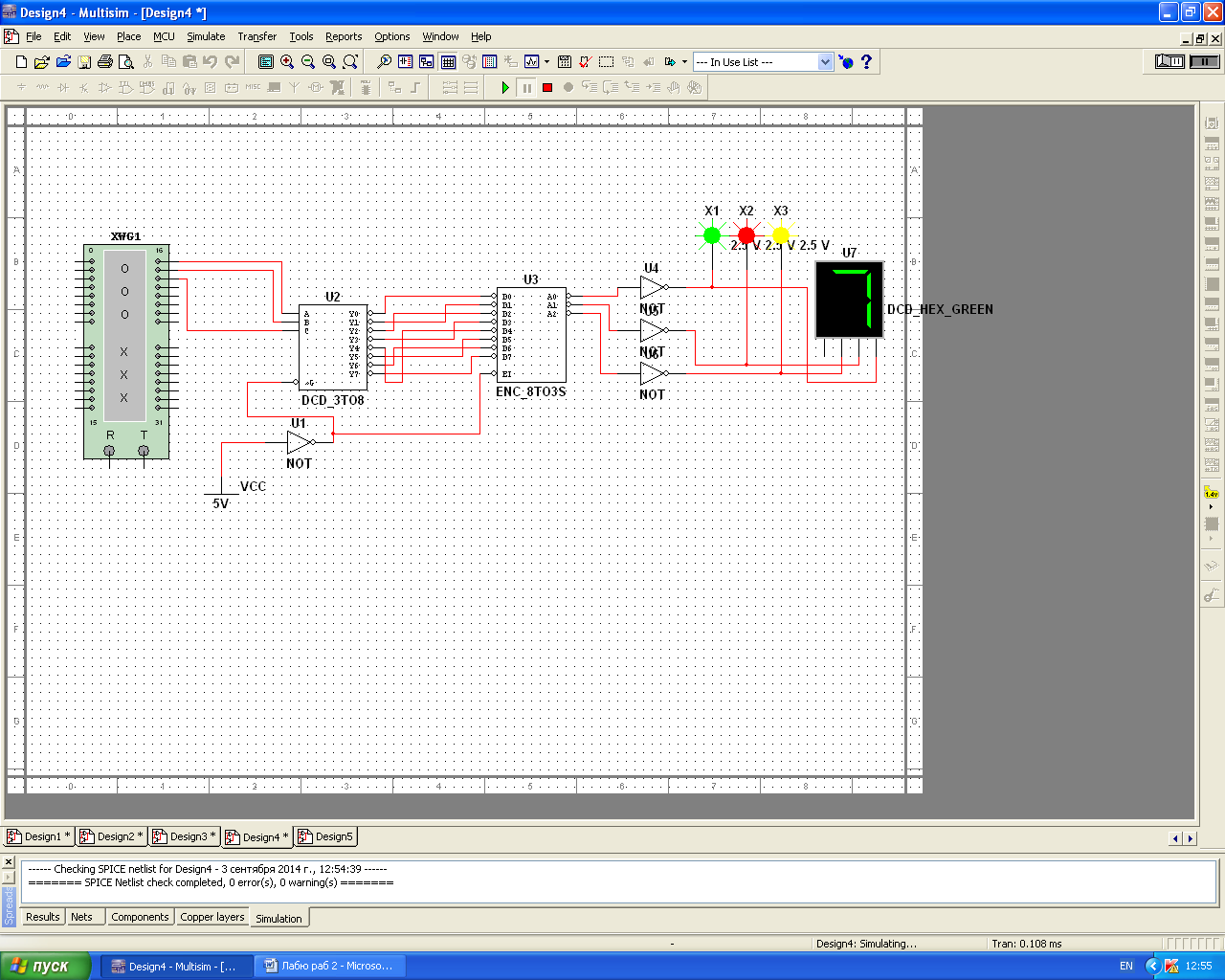
Task: Select the XWG1 word generator component
Action: point(126,351)
